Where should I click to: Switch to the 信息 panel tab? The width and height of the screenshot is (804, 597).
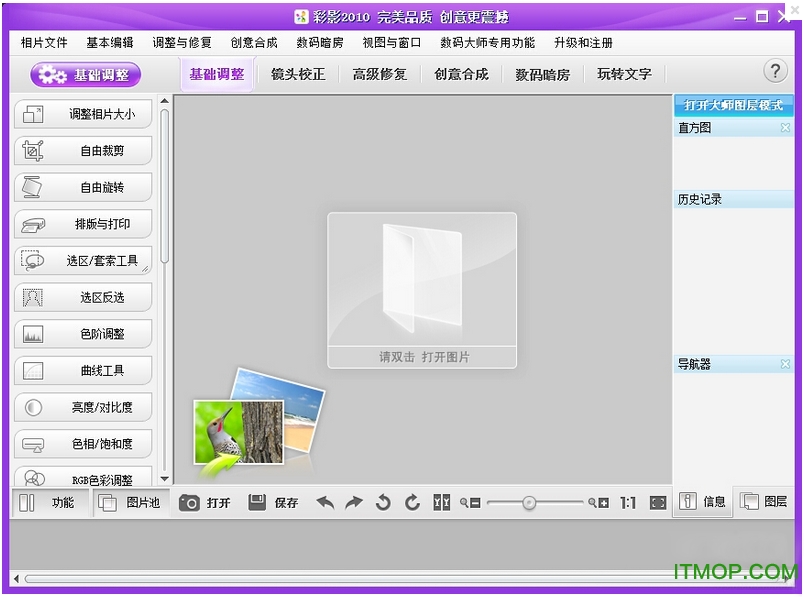click(703, 502)
